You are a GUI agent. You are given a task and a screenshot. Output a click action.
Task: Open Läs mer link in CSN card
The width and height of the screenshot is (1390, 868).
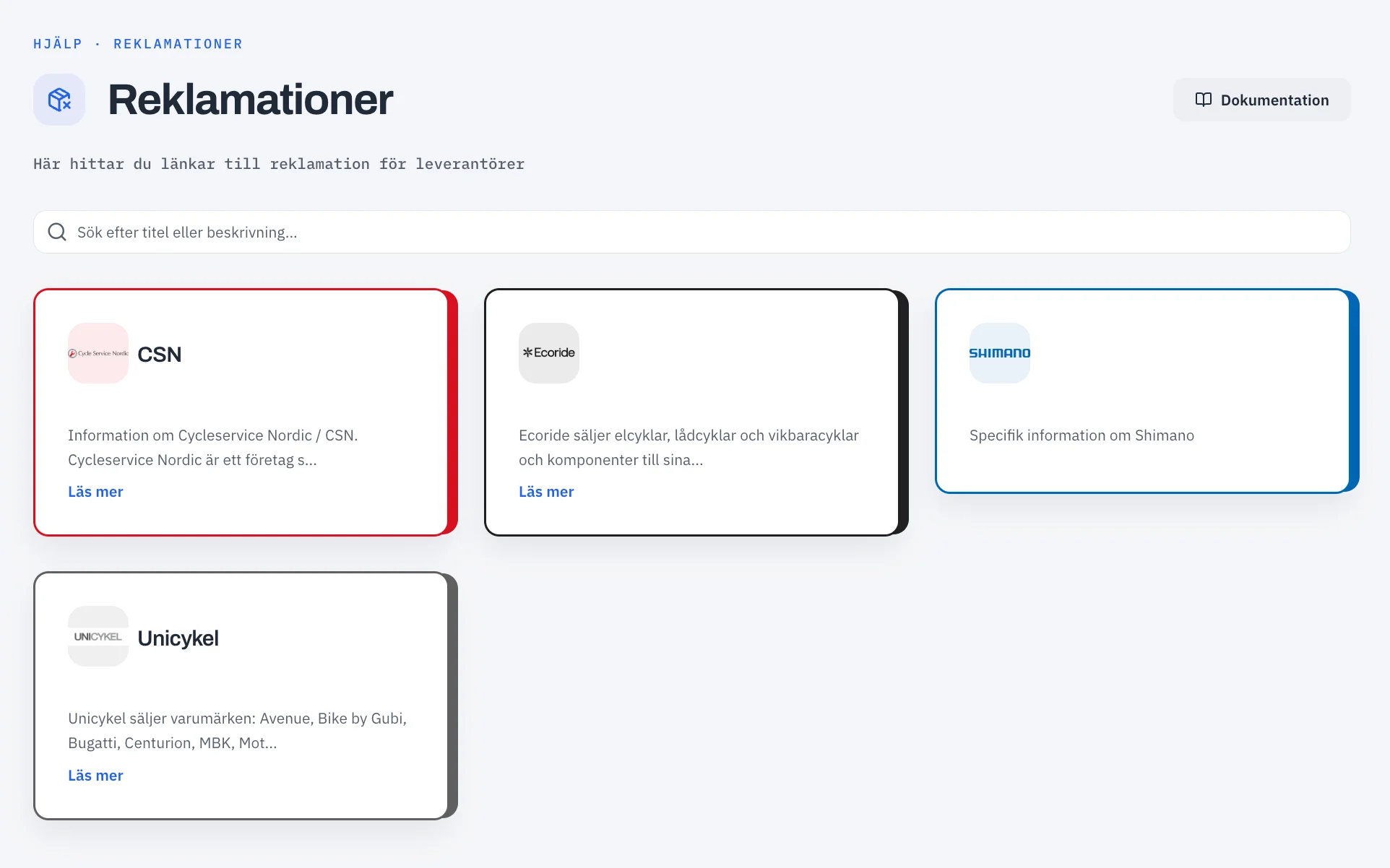click(95, 492)
